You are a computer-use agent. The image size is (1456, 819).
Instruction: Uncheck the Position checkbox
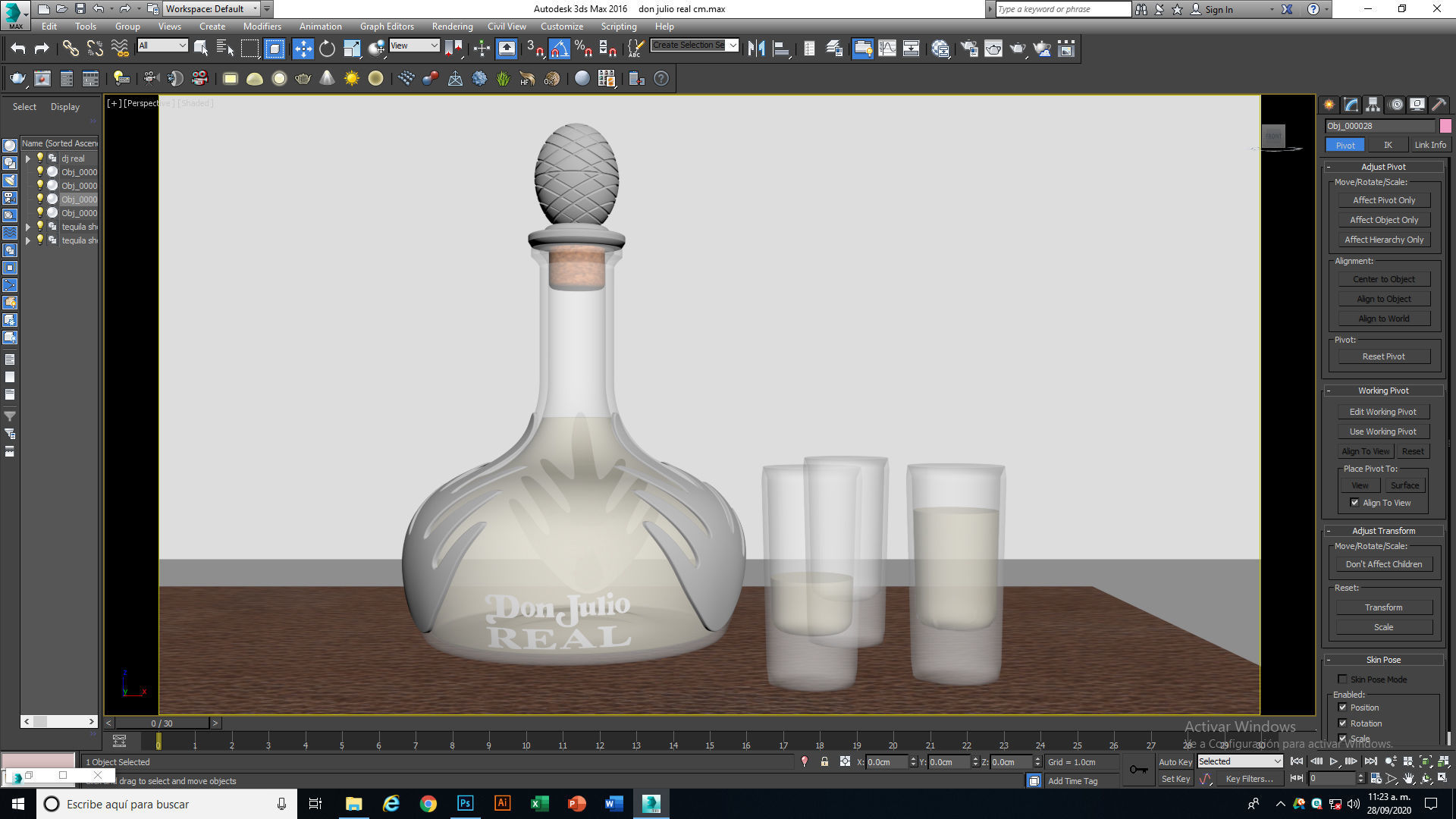1342,707
